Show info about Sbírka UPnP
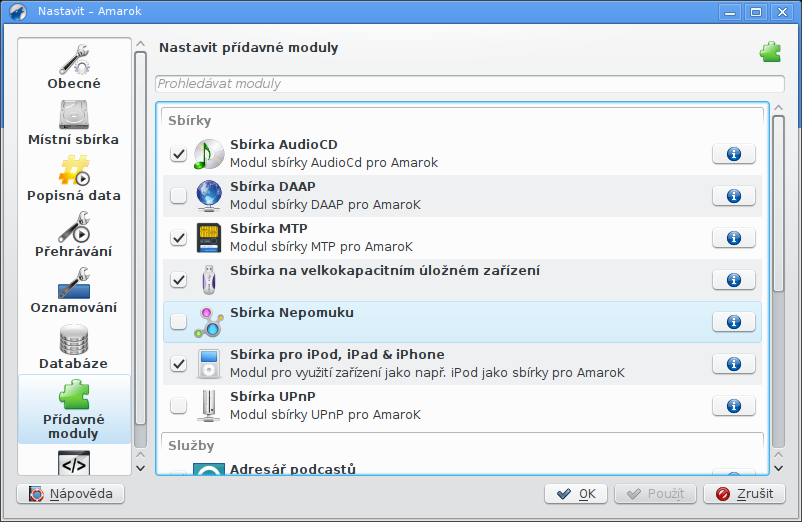 (x=733, y=405)
